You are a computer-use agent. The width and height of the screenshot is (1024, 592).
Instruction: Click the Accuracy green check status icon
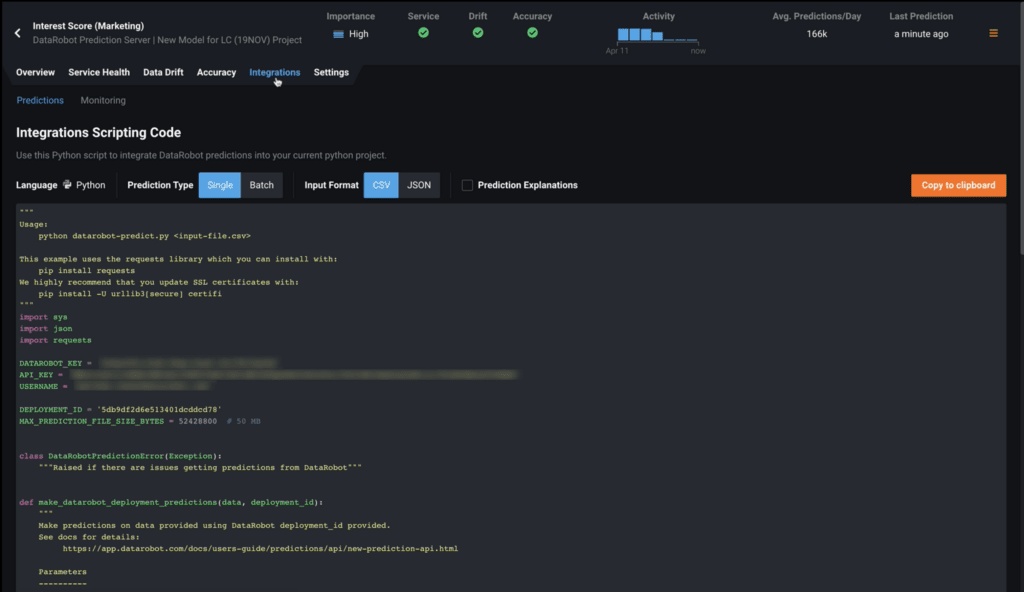point(532,33)
